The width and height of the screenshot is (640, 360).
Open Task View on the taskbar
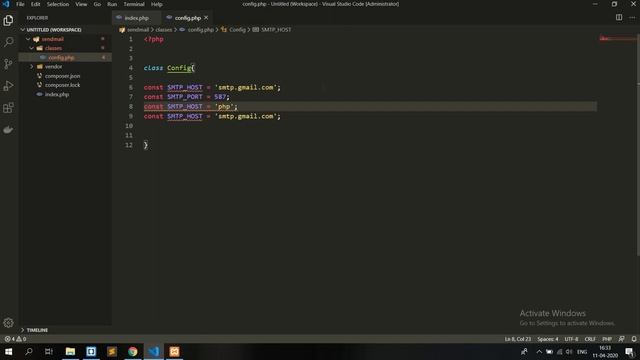(49, 351)
